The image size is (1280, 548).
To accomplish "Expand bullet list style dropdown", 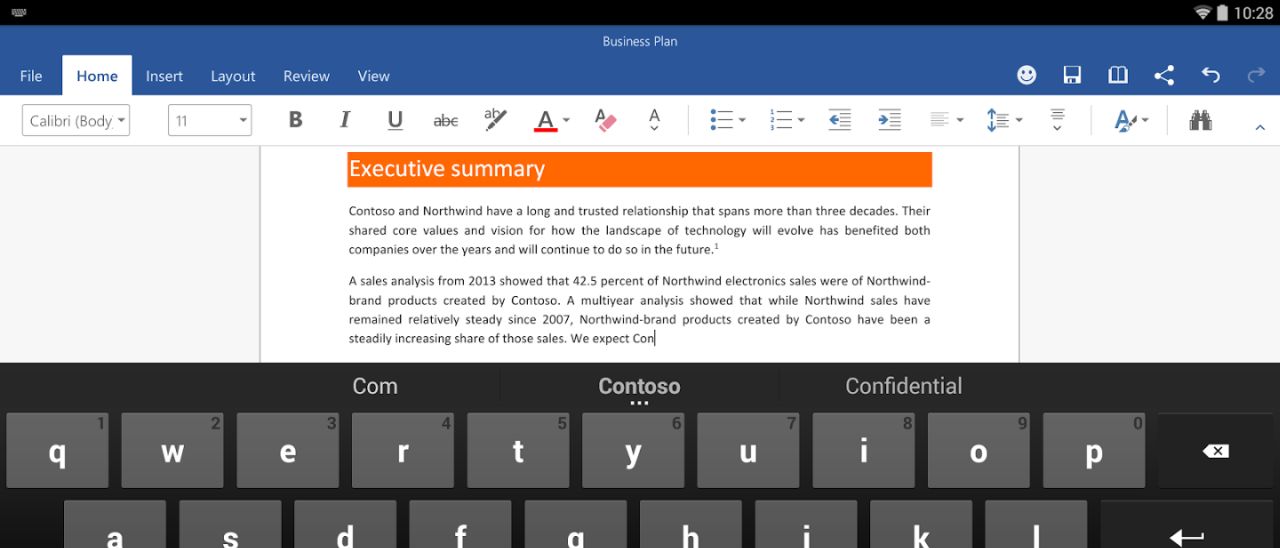I will [742, 120].
